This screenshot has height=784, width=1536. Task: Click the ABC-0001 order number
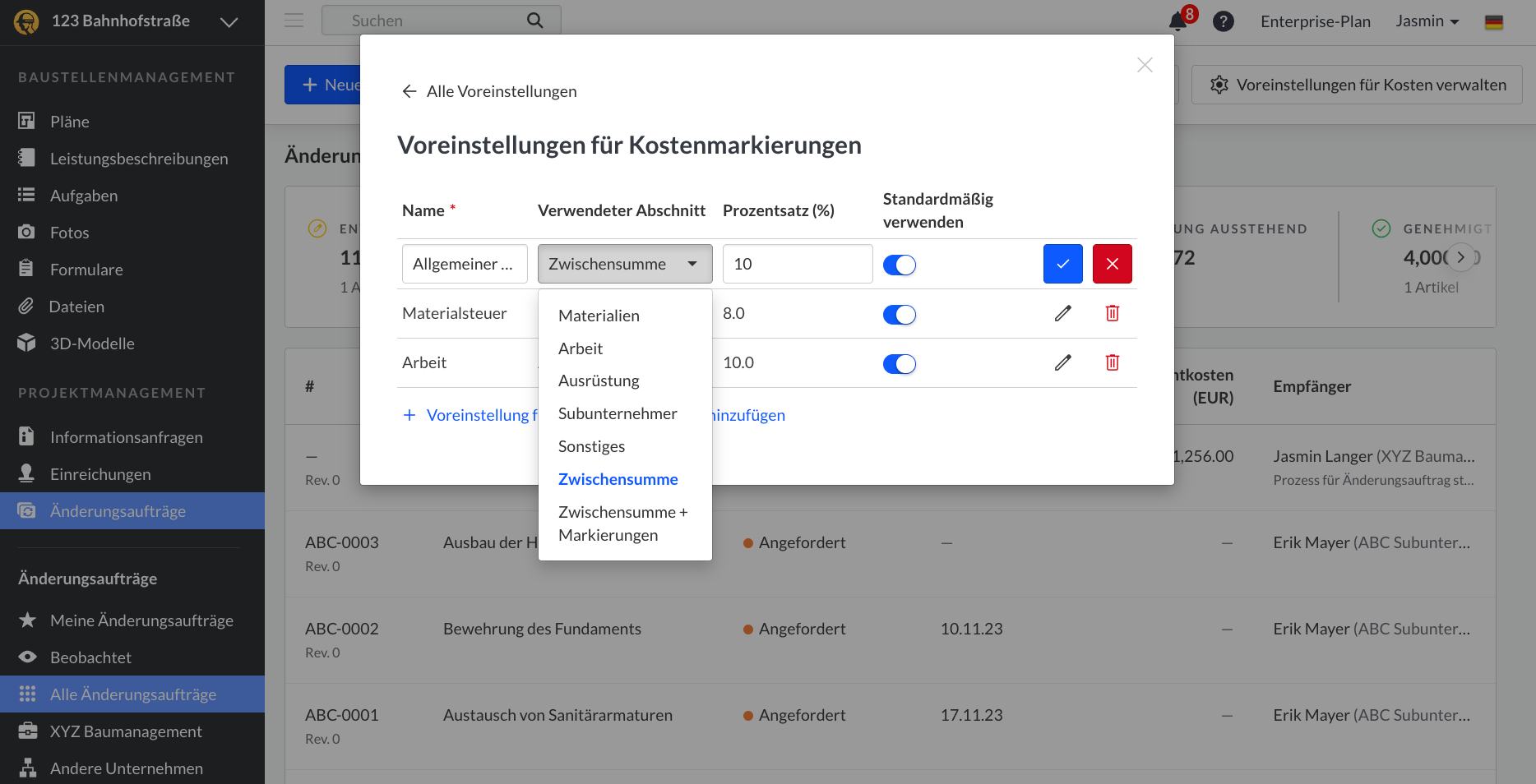342,715
